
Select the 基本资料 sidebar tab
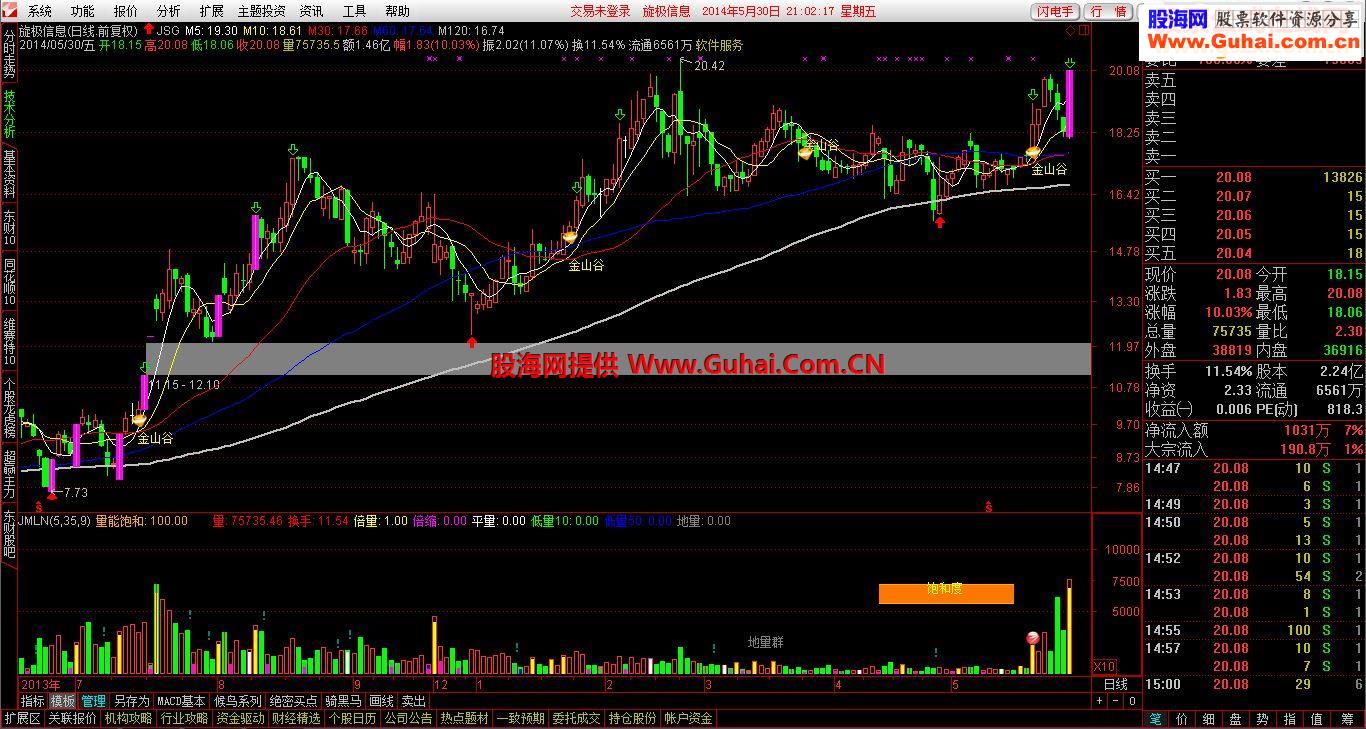[9, 174]
